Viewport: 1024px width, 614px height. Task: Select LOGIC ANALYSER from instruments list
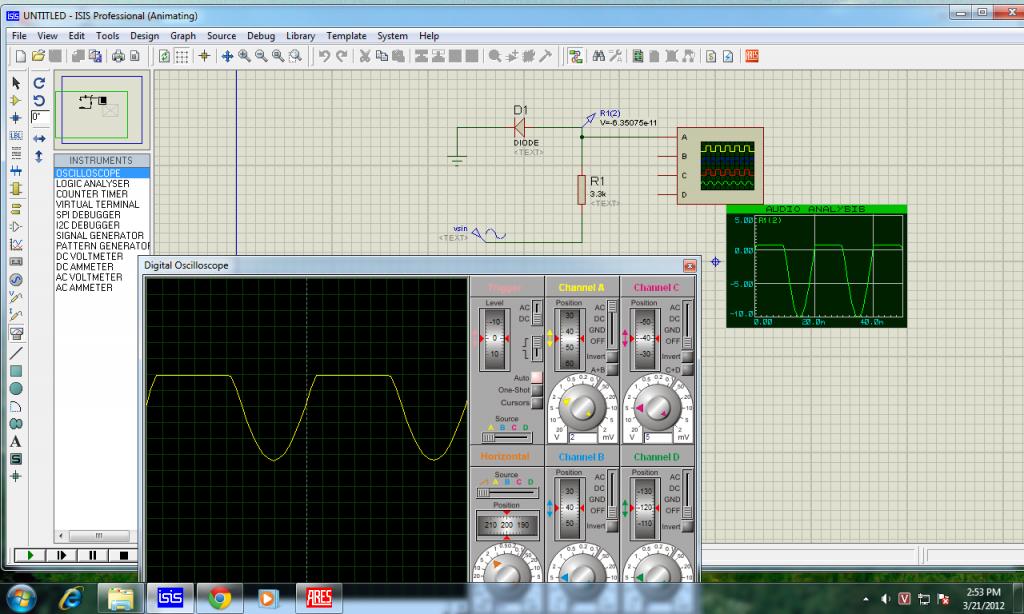tap(93, 184)
